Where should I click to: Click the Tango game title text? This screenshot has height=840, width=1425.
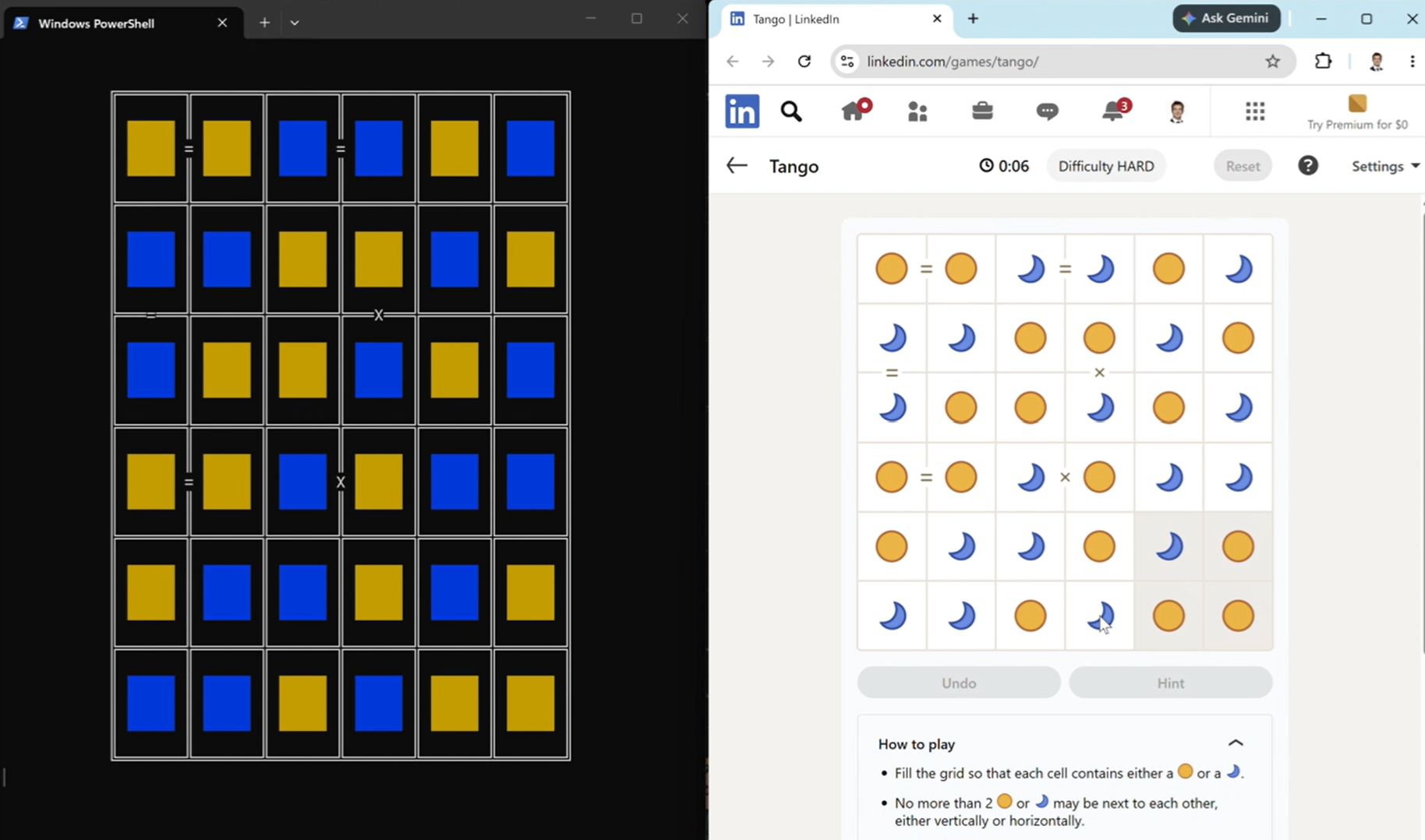point(794,166)
